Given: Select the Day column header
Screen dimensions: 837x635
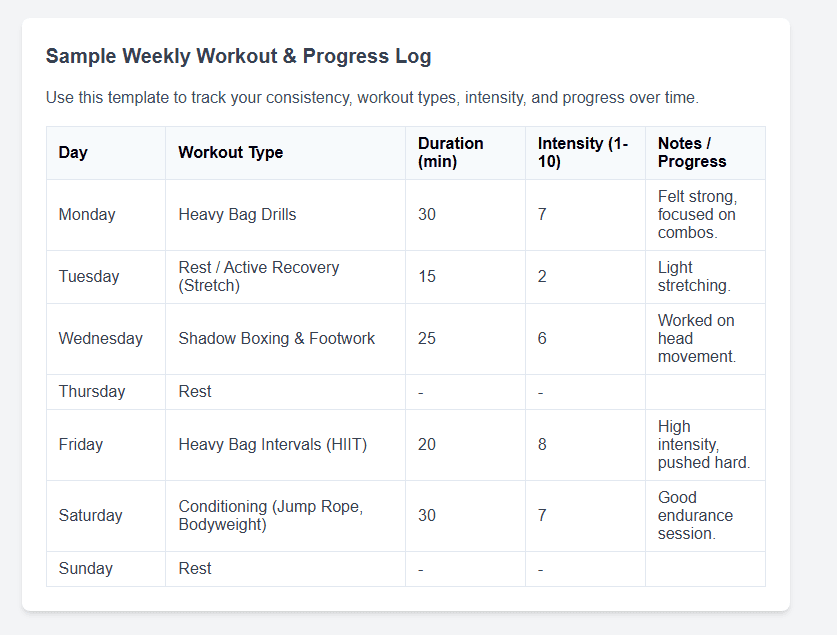Looking at the screenshot, I should [106, 153].
